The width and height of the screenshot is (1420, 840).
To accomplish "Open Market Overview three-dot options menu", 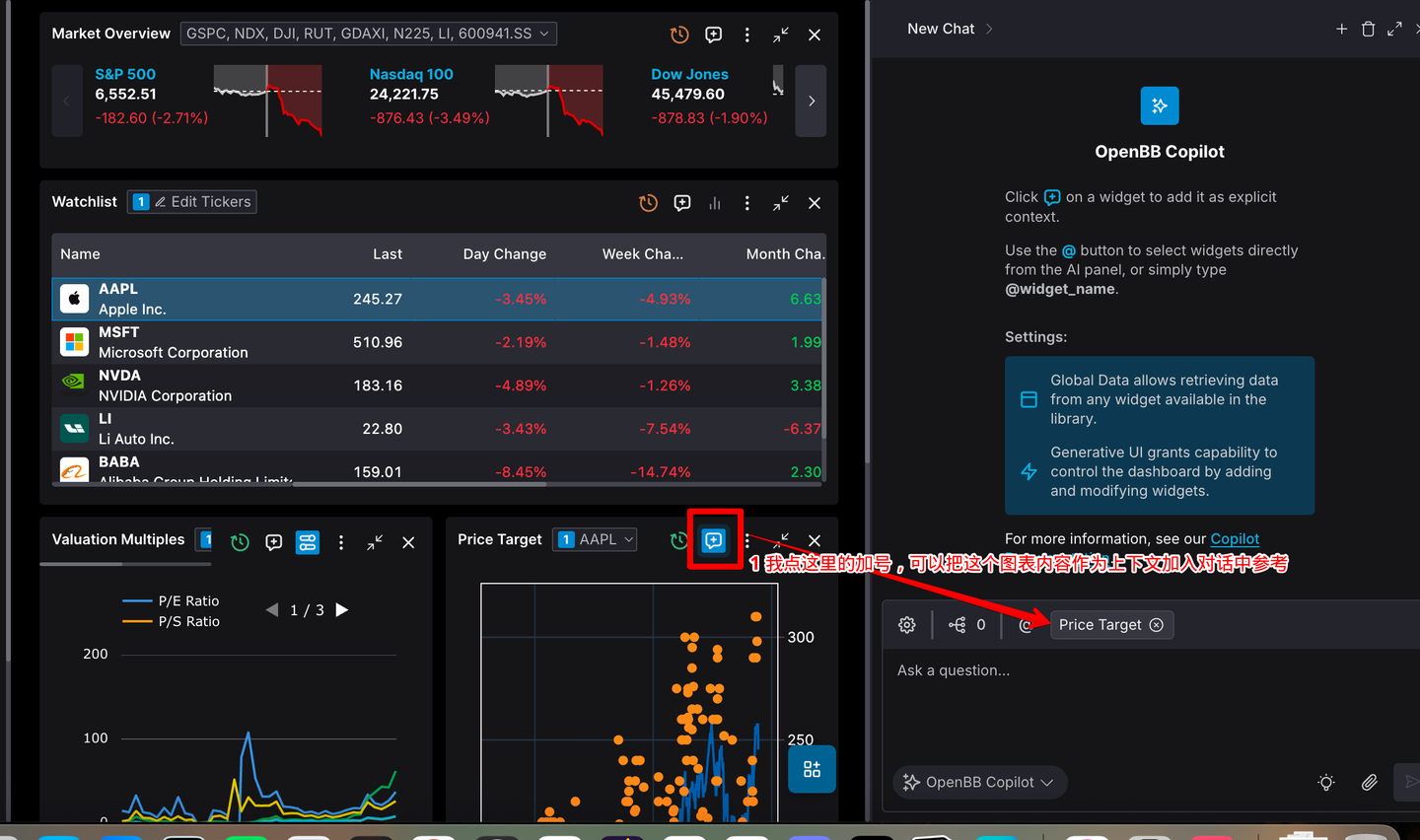I will [x=747, y=35].
